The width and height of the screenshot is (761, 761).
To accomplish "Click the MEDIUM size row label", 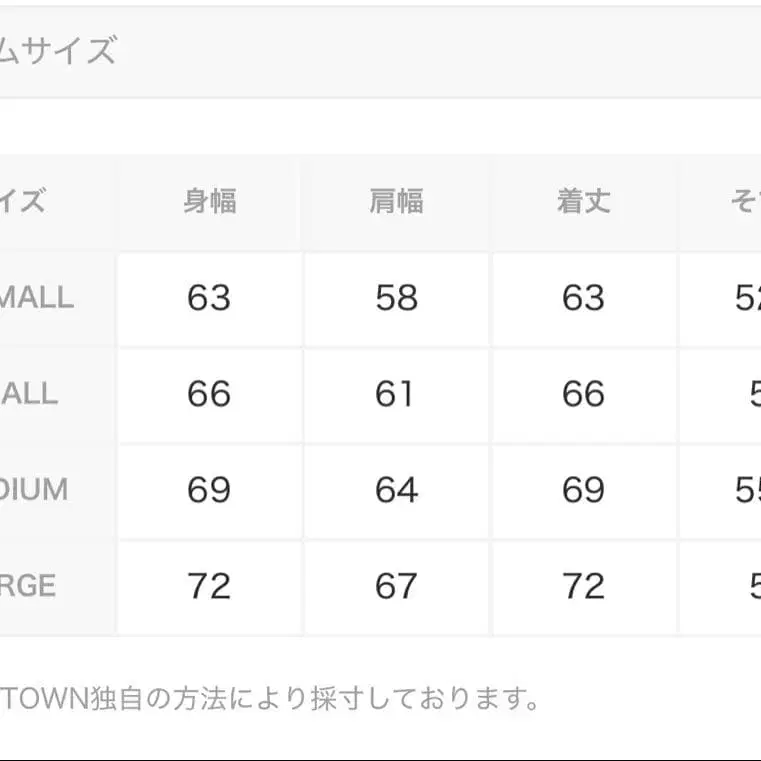I will click(x=34, y=490).
